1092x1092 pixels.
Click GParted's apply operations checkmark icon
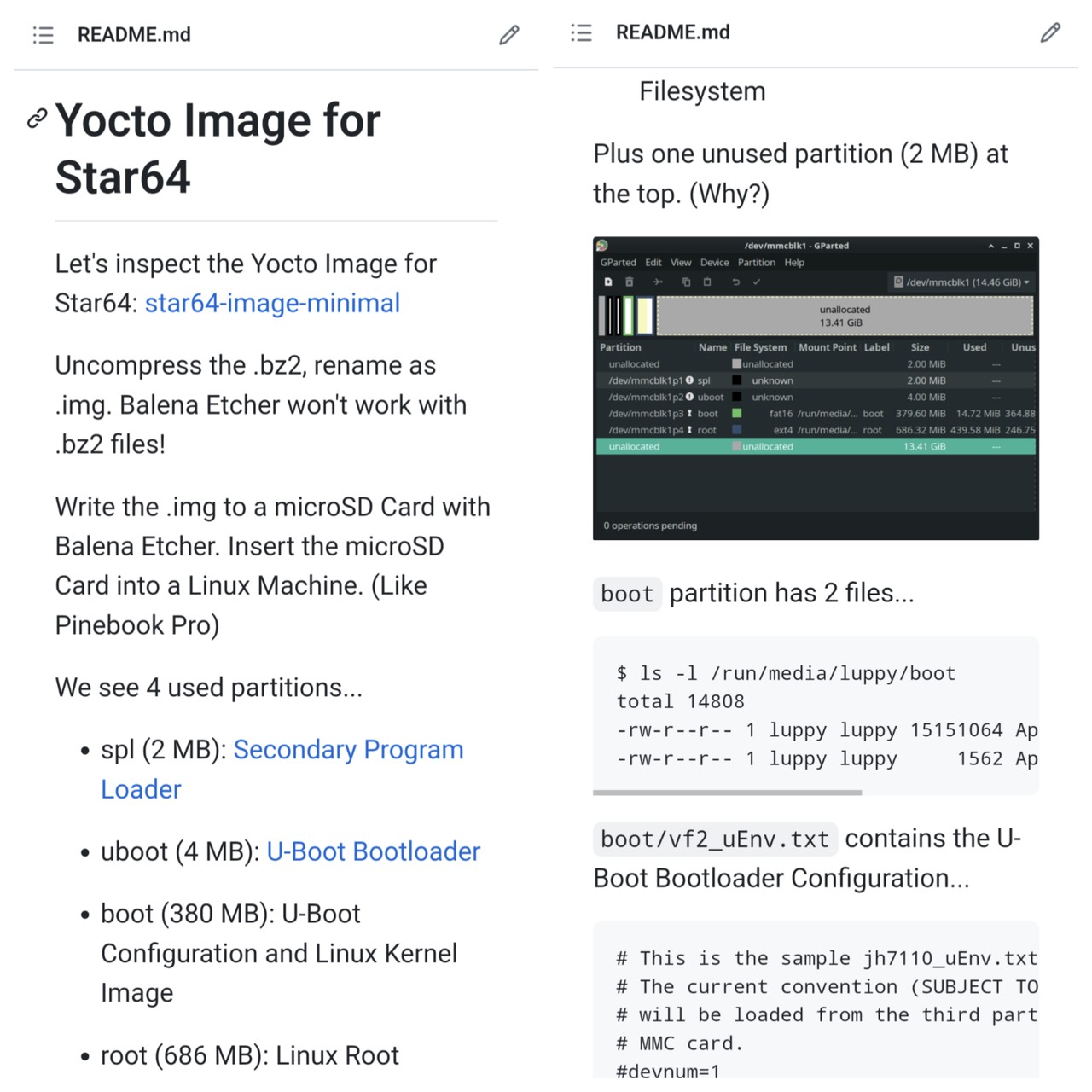(x=757, y=282)
